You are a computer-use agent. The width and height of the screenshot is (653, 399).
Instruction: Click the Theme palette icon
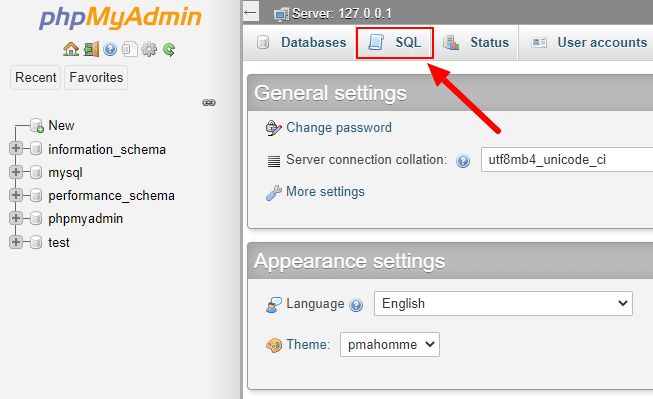(x=274, y=345)
